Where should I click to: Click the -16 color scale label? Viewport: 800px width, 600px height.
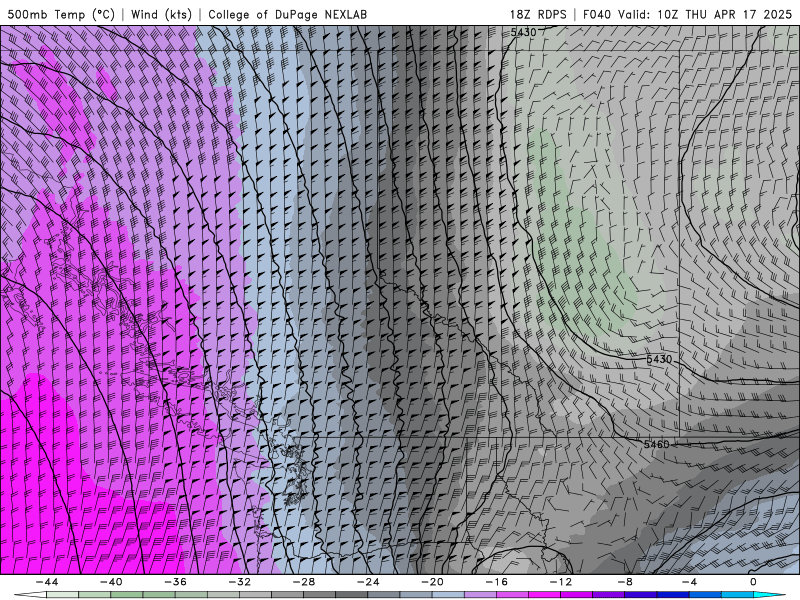pyautogui.click(x=496, y=582)
